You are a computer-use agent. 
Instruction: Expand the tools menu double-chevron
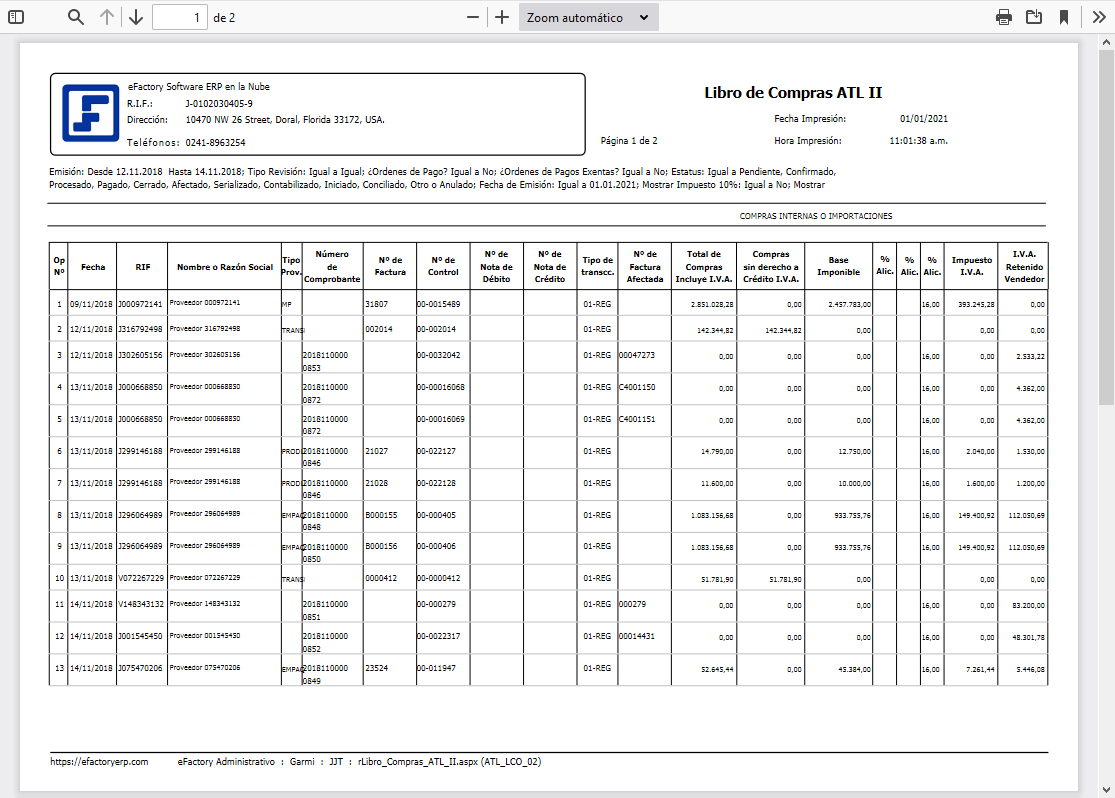[1098, 17]
